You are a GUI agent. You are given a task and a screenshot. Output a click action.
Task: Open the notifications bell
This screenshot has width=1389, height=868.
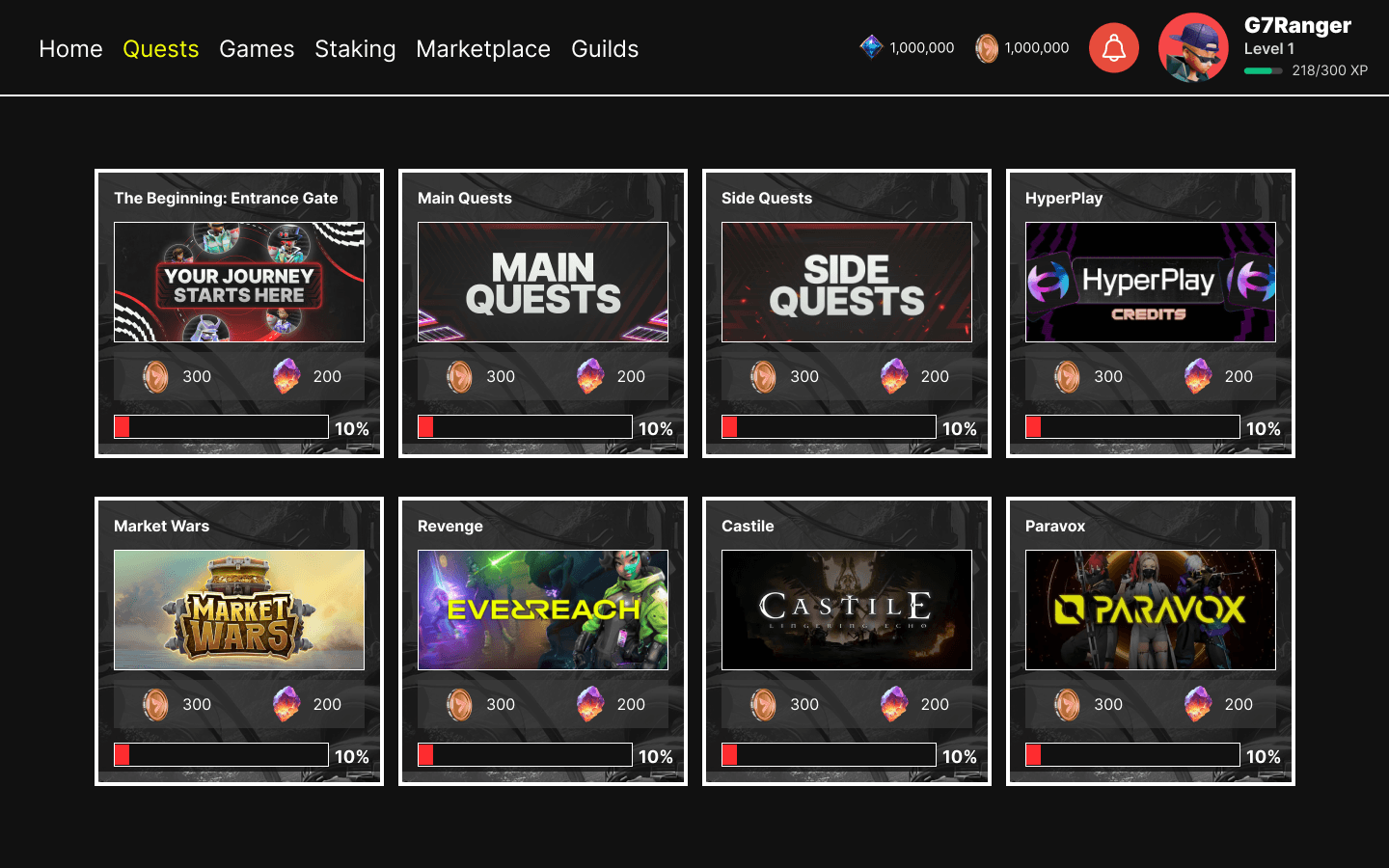point(1114,48)
